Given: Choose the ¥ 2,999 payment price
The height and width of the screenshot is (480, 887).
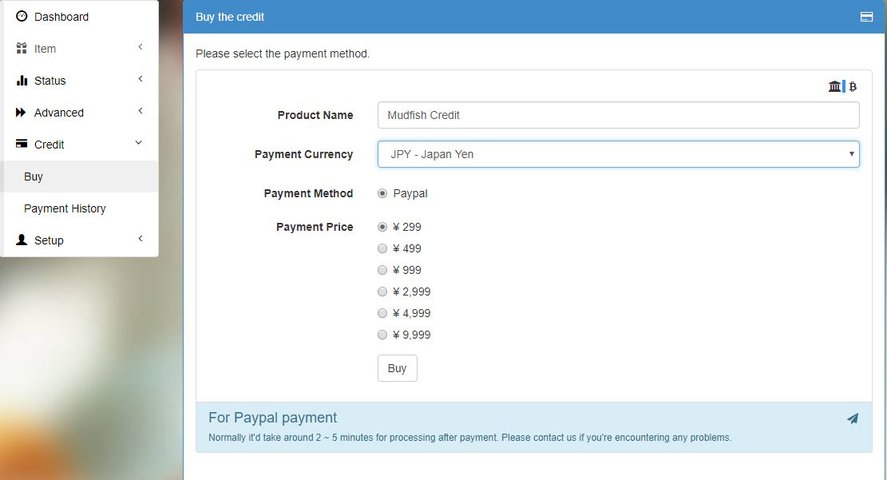Looking at the screenshot, I should pyautogui.click(x=382, y=291).
